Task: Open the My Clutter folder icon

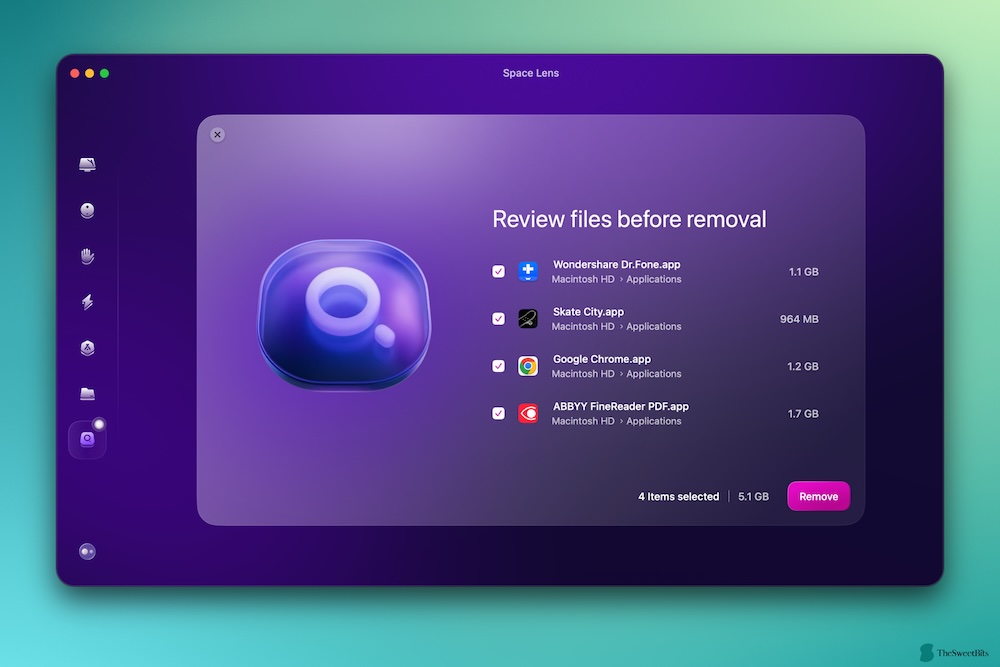Action: 87,393
